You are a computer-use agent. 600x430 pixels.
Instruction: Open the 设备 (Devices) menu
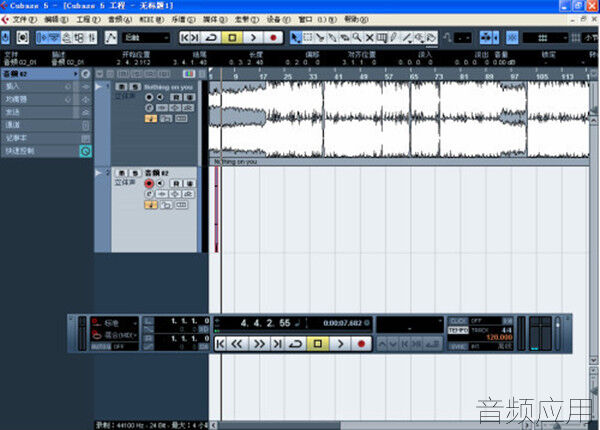point(279,19)
